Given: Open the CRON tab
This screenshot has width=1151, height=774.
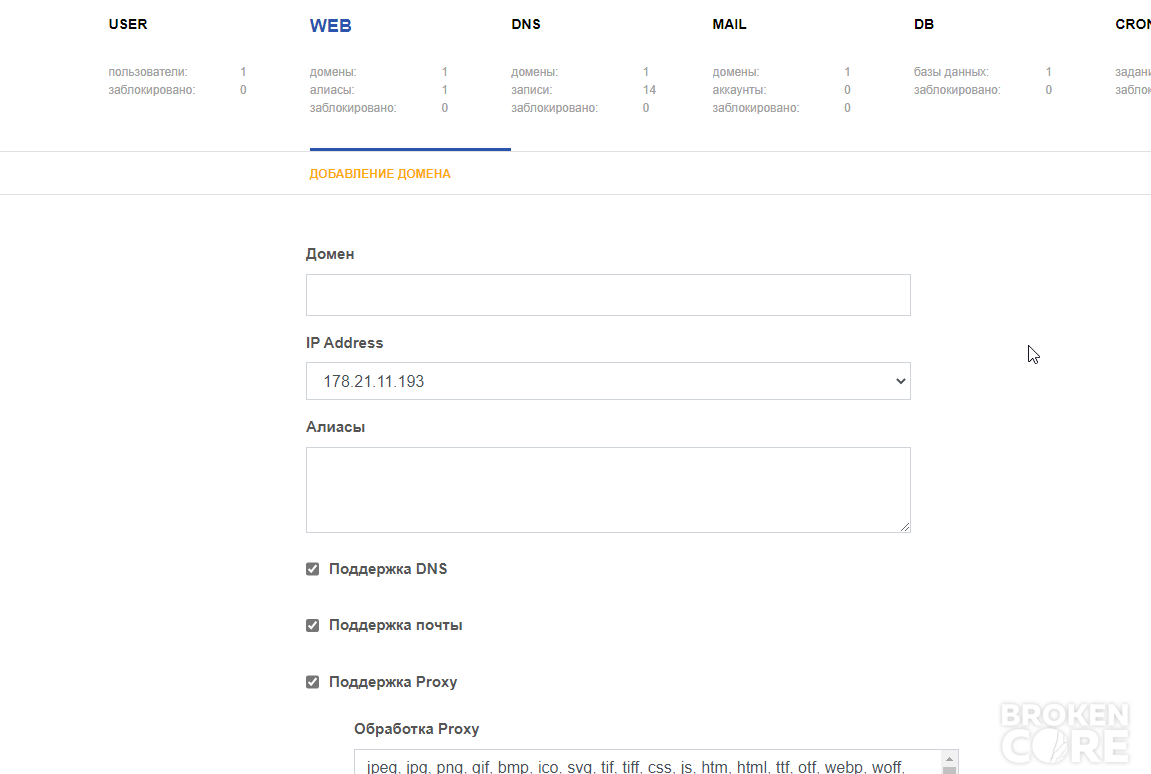Looking at the screenshot, I should 1133,24.
